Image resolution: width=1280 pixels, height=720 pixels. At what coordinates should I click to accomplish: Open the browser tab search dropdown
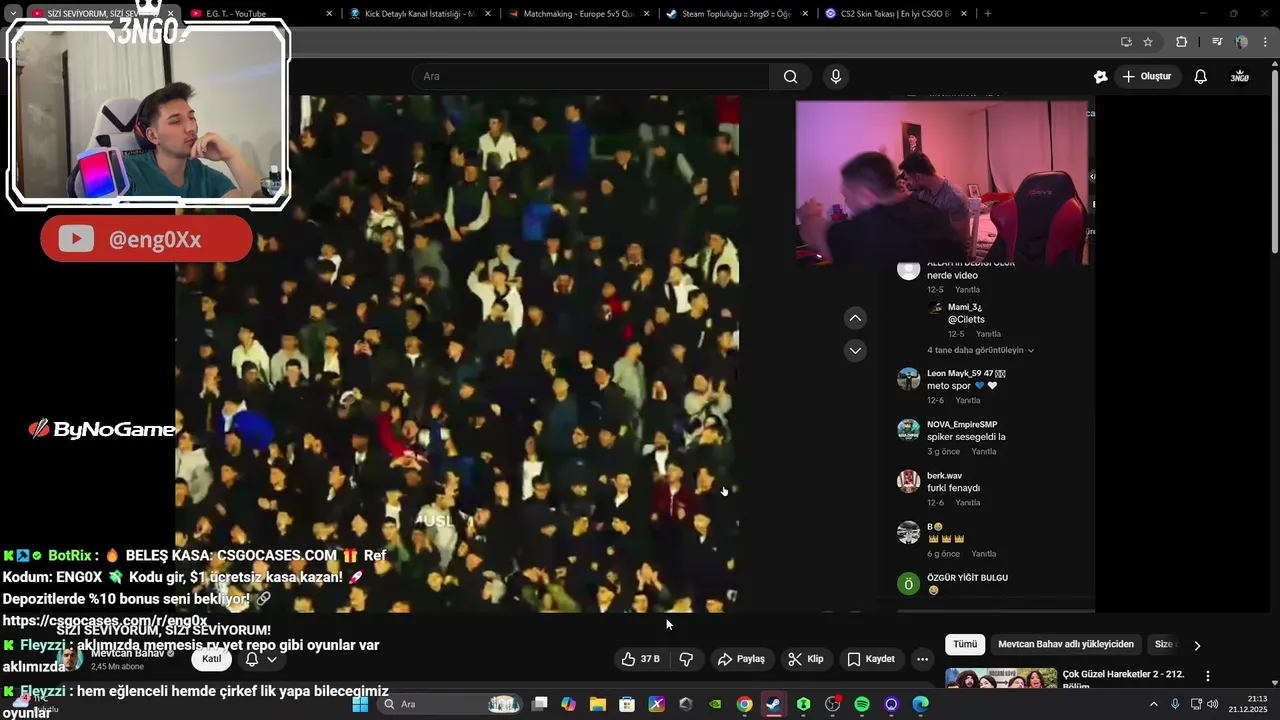(13, 14)
